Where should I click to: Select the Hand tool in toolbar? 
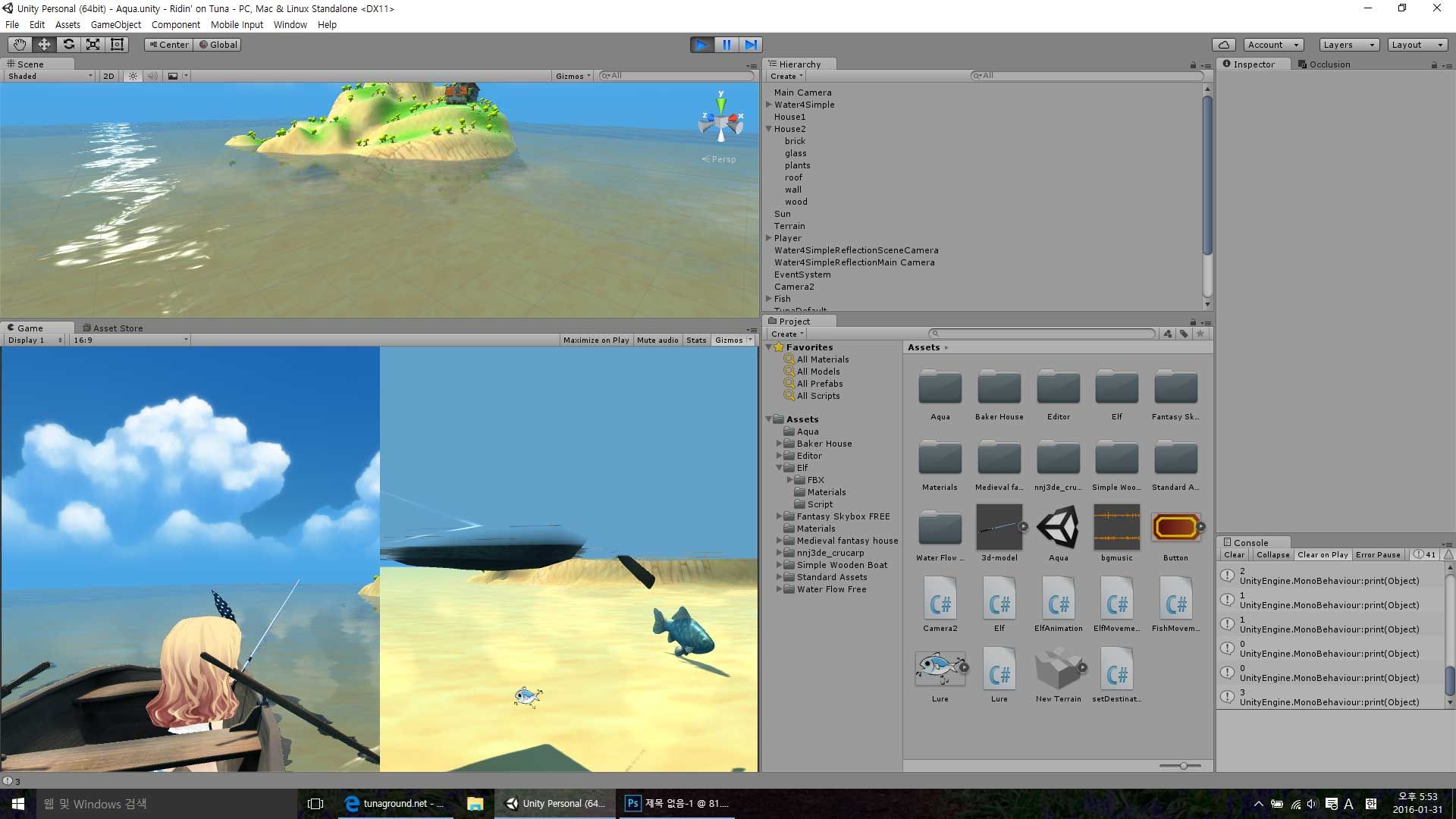pyautogui.click(x=20, y=45)
